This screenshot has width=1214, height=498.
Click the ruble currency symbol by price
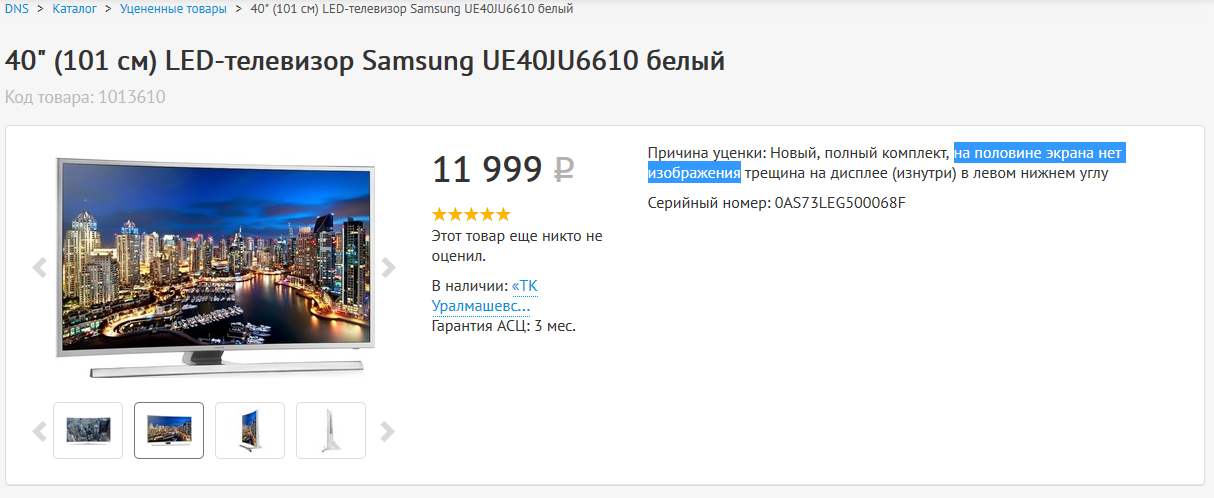[x=564, y=170]
